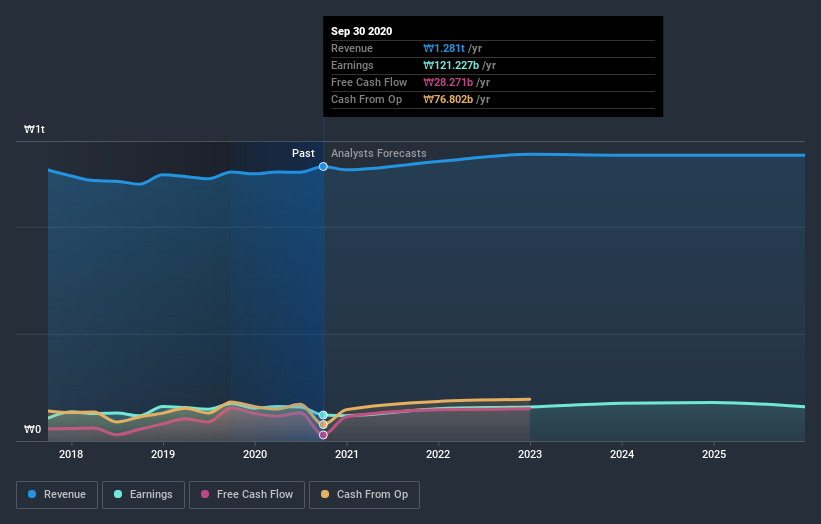
Task: Click the 2021 x-axis label
Action: pyautogui.click(x=347, y=454)
